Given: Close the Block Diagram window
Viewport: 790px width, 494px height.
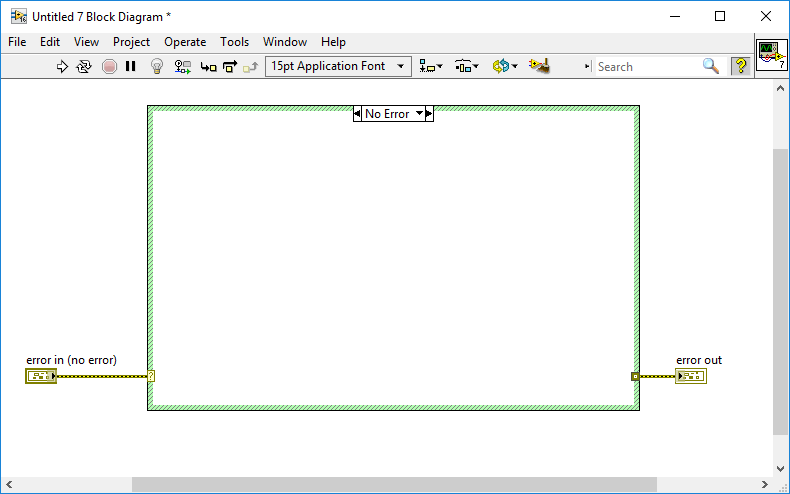Looking at the screenshot, I should click(x=766, y=16).
